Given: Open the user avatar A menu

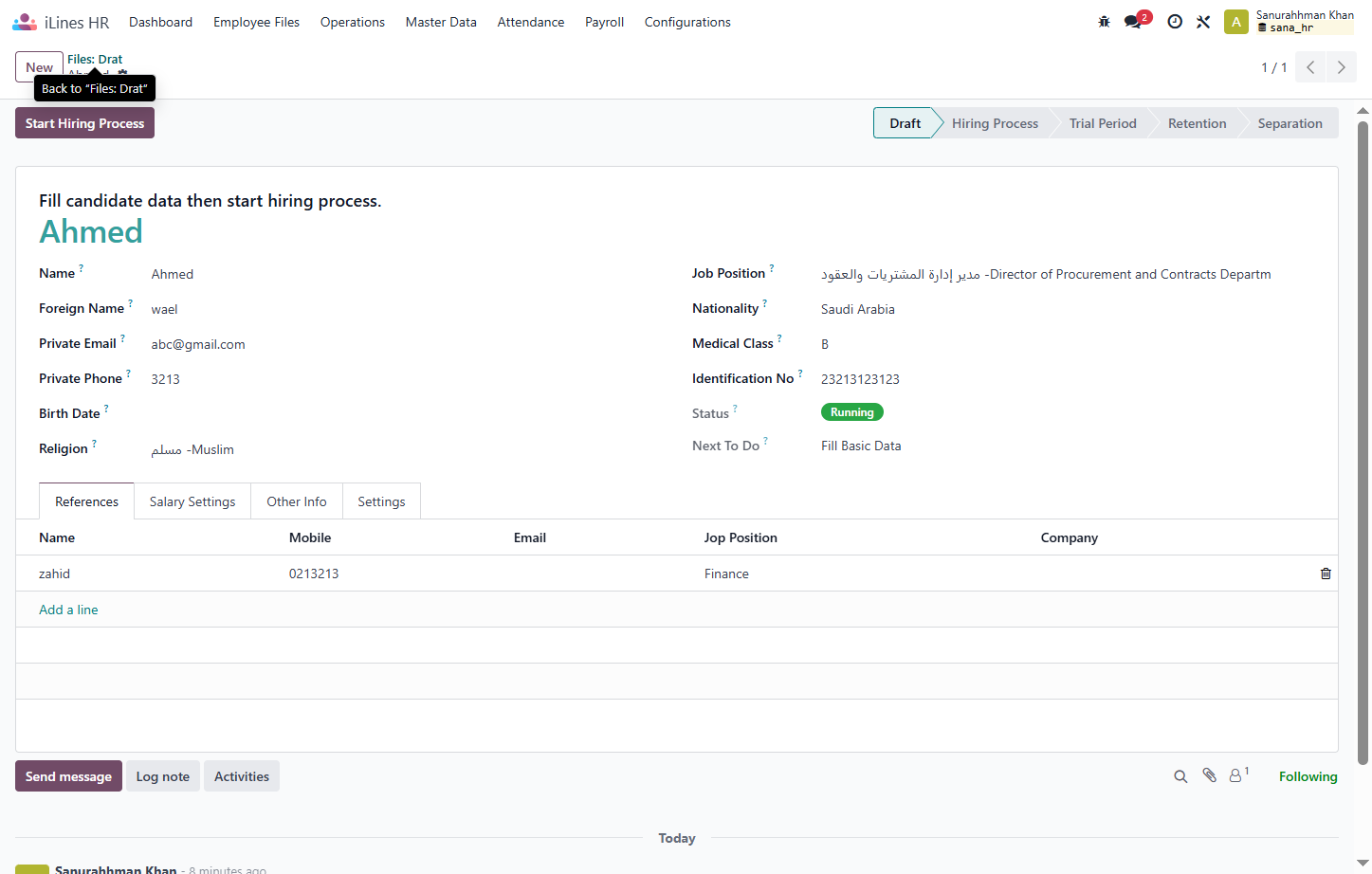Looking at the screenshot, I should 1235,22.
